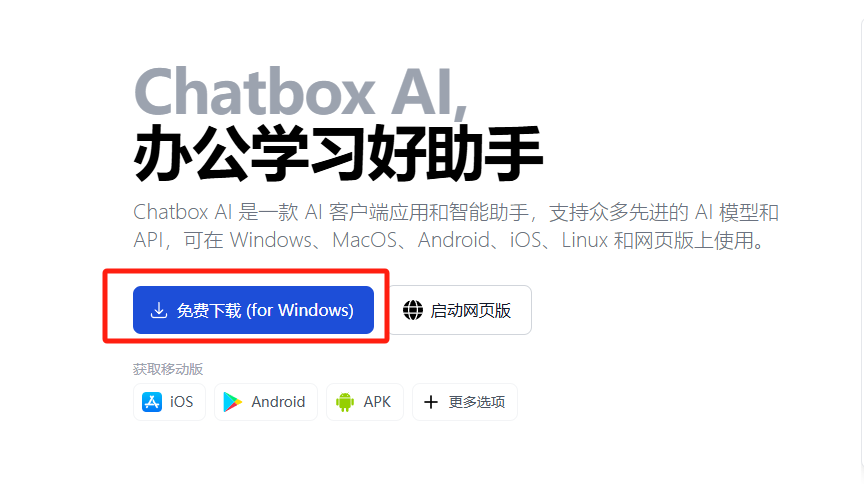Click the globe icon beside 启动网页版
Screen dimensions: 864x484
click(x=413, y=310)
